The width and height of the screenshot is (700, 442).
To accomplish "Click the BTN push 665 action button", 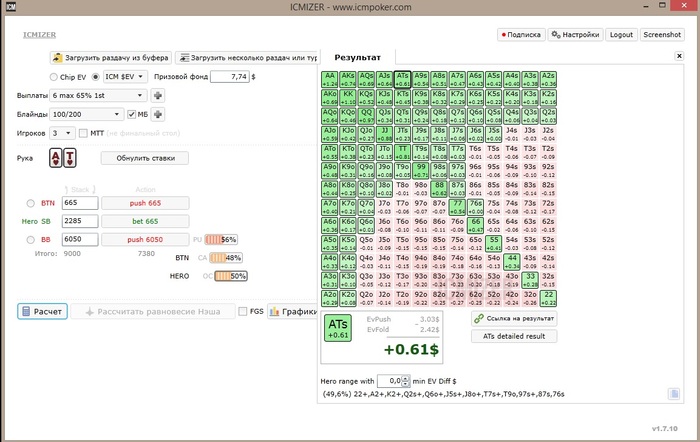I will [x=145, y=203].
